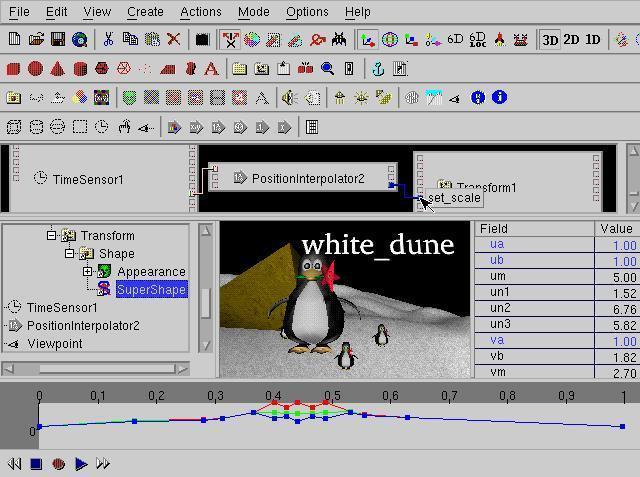Viewport: 640px width, 477px height.
Task: Click the floppy disk save icon
Action: pyautogui.click(x=58, y=40)
